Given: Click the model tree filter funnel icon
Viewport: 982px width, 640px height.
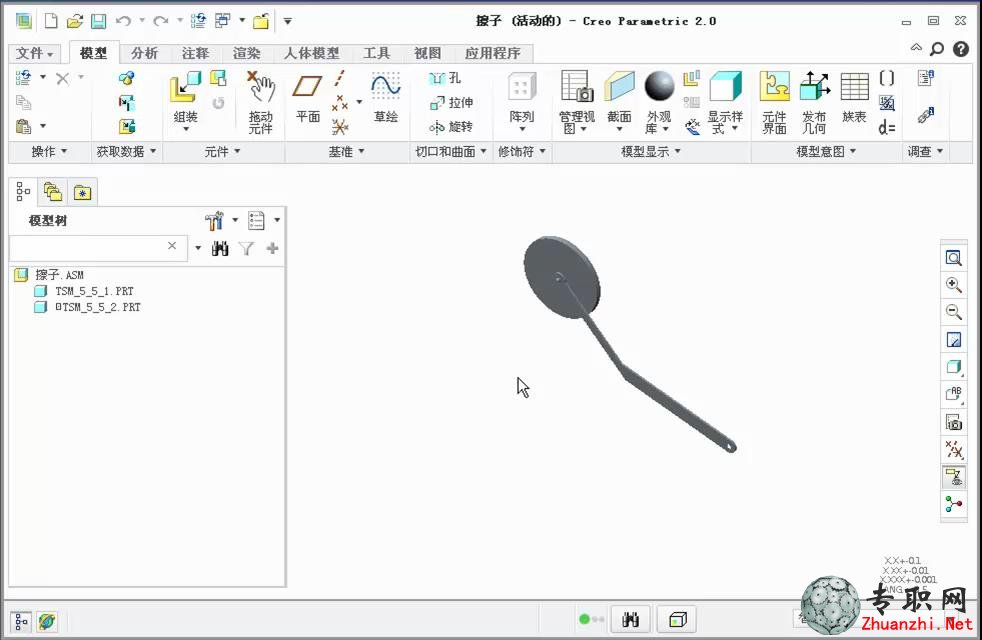Looking at the screenshot, I should tap(246, 249).
